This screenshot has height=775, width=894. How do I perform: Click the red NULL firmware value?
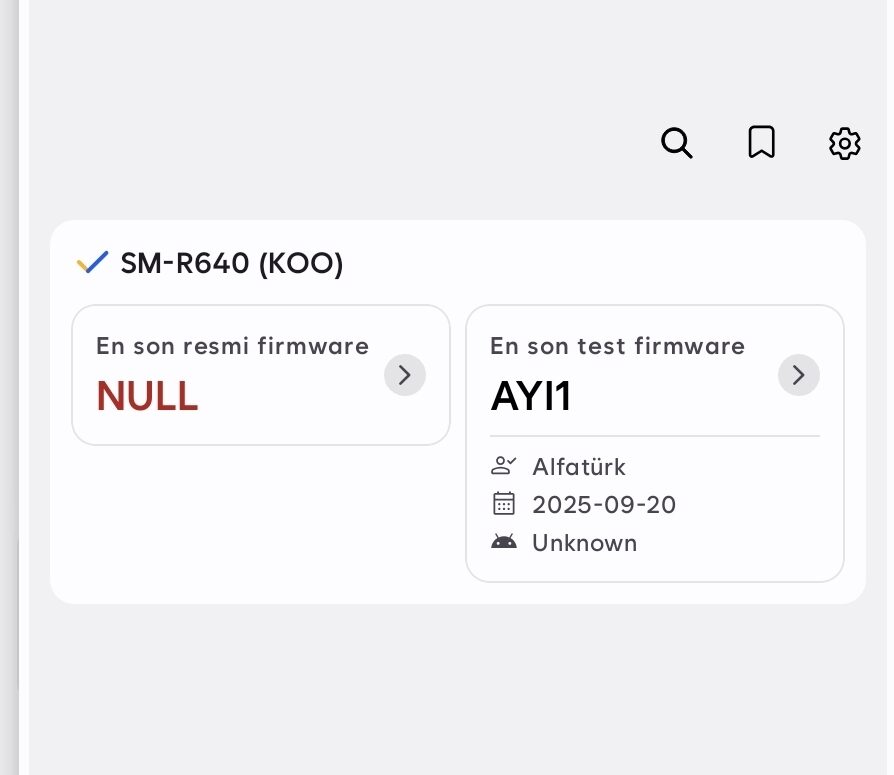(147, 396)
